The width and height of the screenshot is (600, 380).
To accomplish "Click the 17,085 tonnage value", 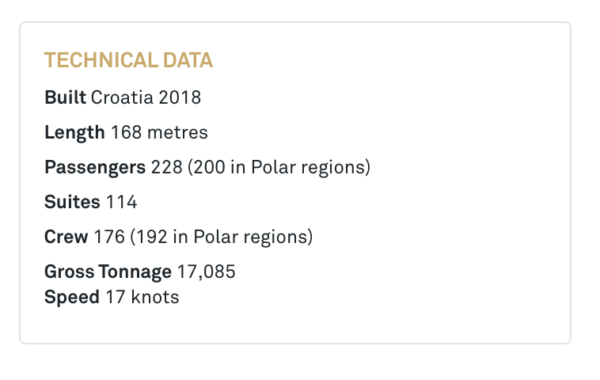I will click(206, 272).
